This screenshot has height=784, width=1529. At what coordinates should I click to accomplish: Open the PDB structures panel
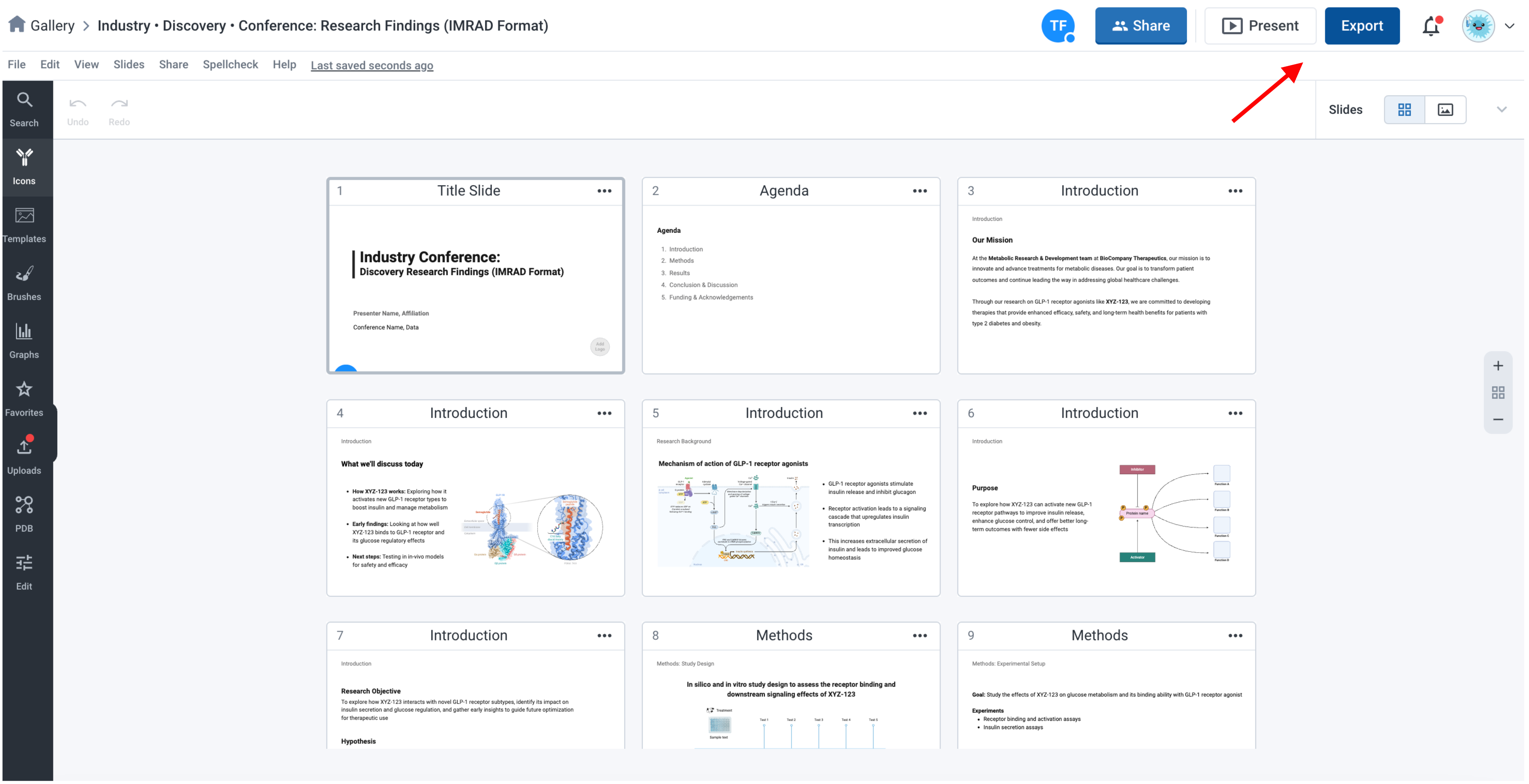pyautogui.click(x=24, y=515)
